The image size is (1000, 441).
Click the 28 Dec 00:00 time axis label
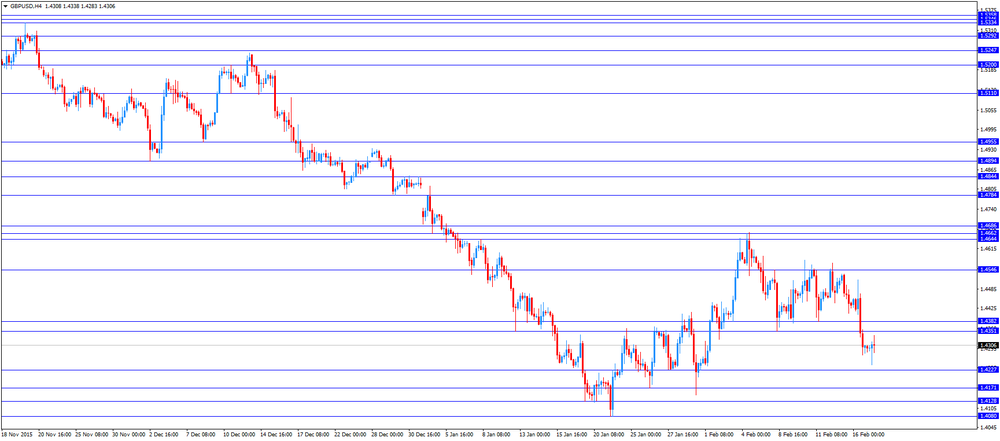[385, 433]
